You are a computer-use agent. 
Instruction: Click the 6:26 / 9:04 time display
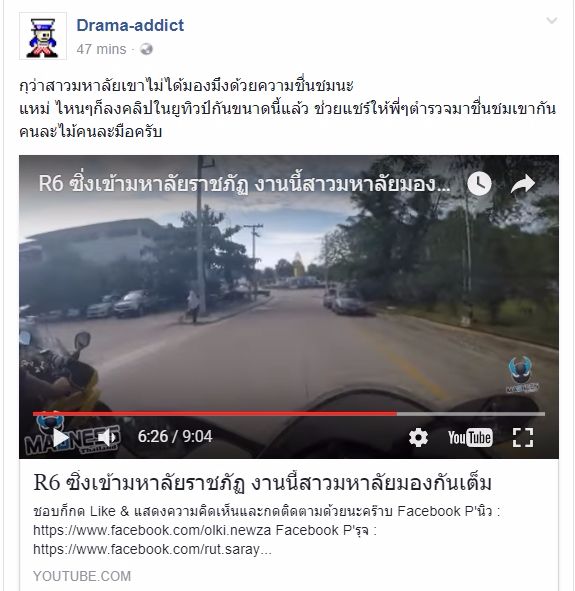[x=175, y=436]
